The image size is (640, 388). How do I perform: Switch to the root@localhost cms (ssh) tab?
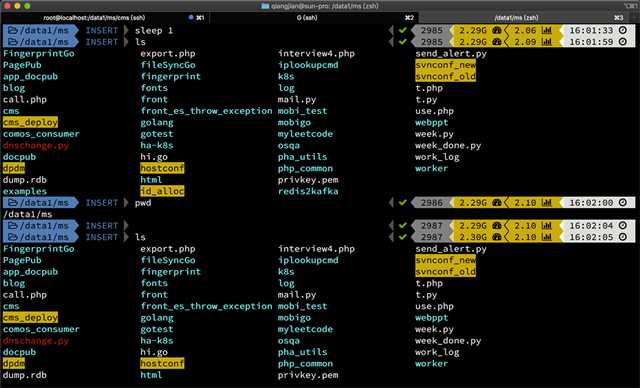105,18
